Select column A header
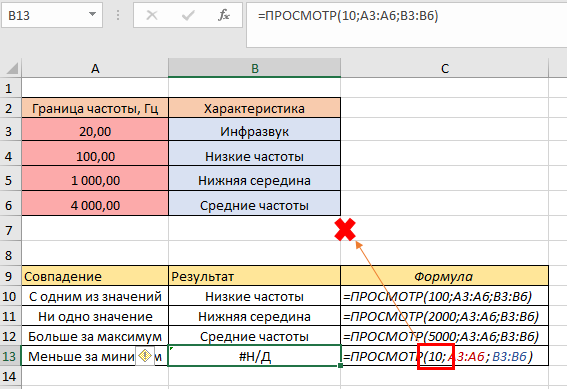 (x=95, y=68)
